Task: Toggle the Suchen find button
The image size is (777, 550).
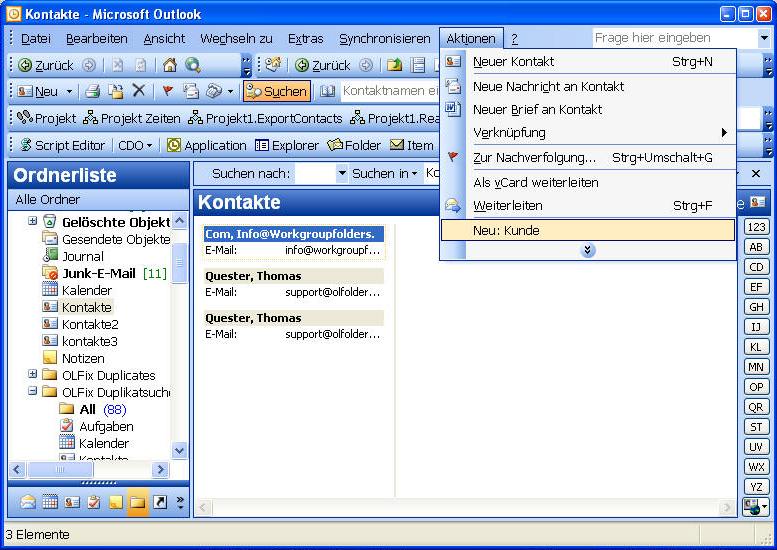Action: coord(277,91)
